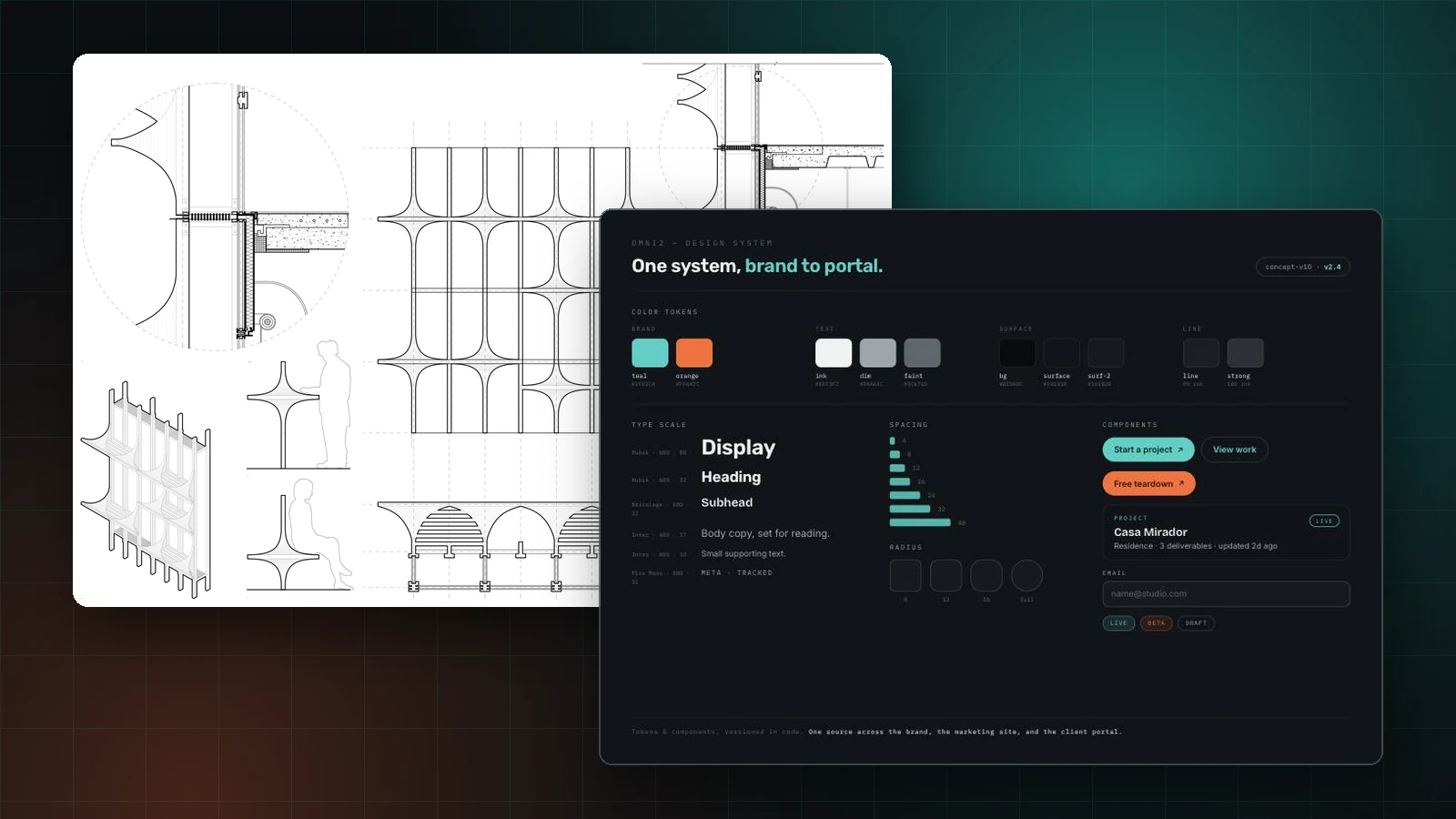Screen dimensions: 1456x819
Task: Click the Display type sample
Action: click(738, 448)
